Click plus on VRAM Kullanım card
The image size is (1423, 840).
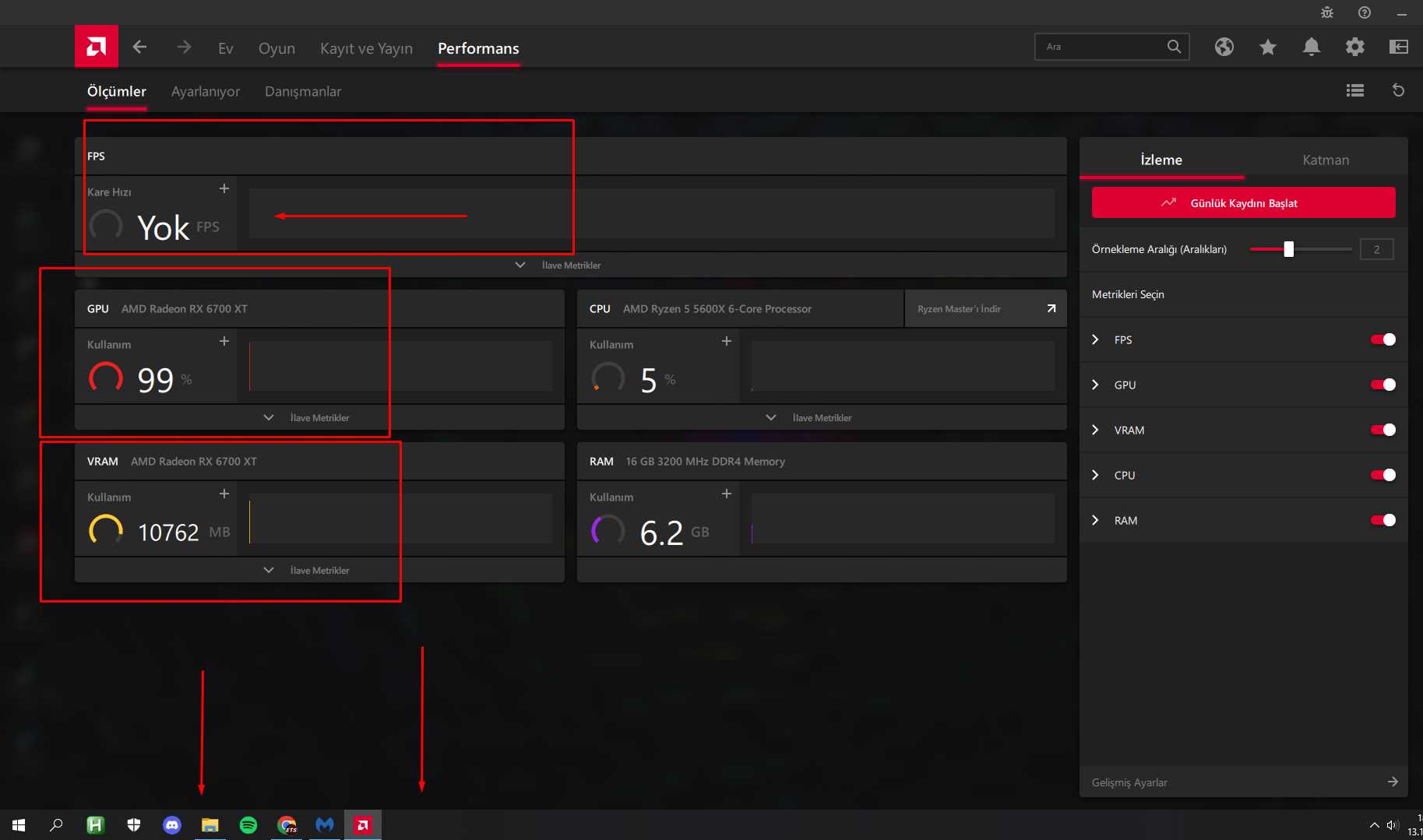(224, 494)
